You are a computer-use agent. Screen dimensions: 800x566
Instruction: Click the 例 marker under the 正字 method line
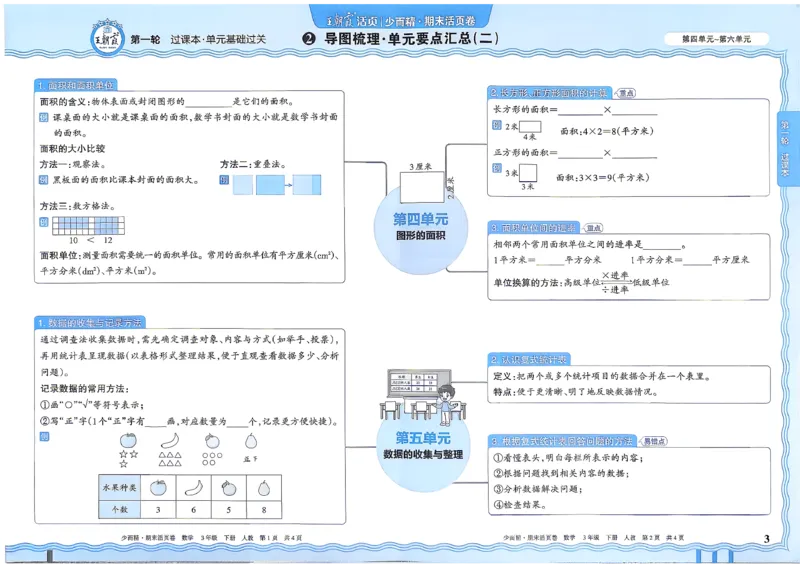[x=44, y=437]
